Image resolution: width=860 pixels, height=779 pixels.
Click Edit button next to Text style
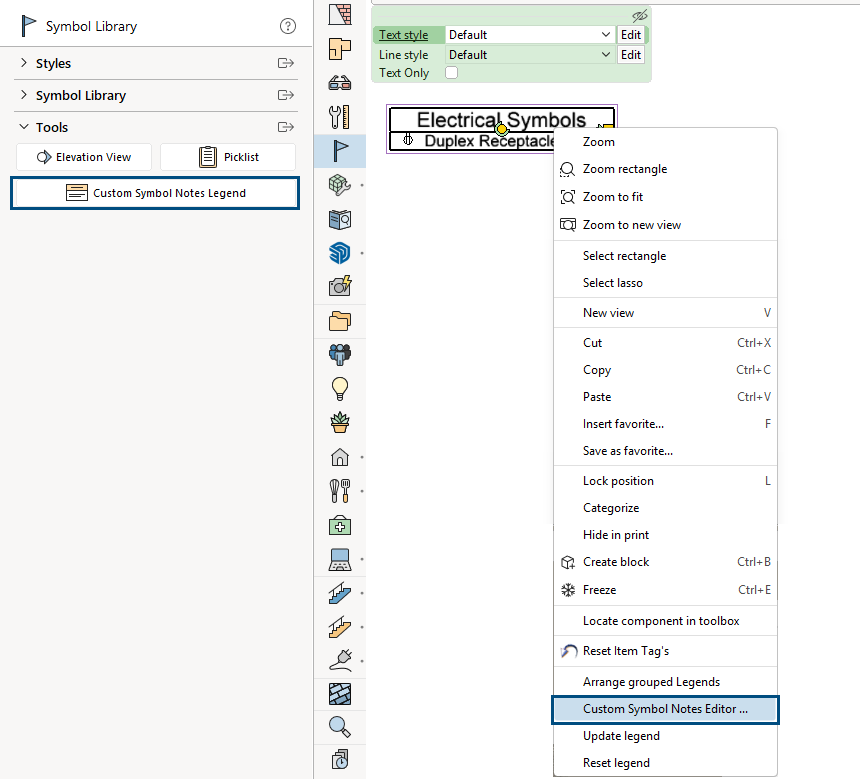[x=631, y=35]
